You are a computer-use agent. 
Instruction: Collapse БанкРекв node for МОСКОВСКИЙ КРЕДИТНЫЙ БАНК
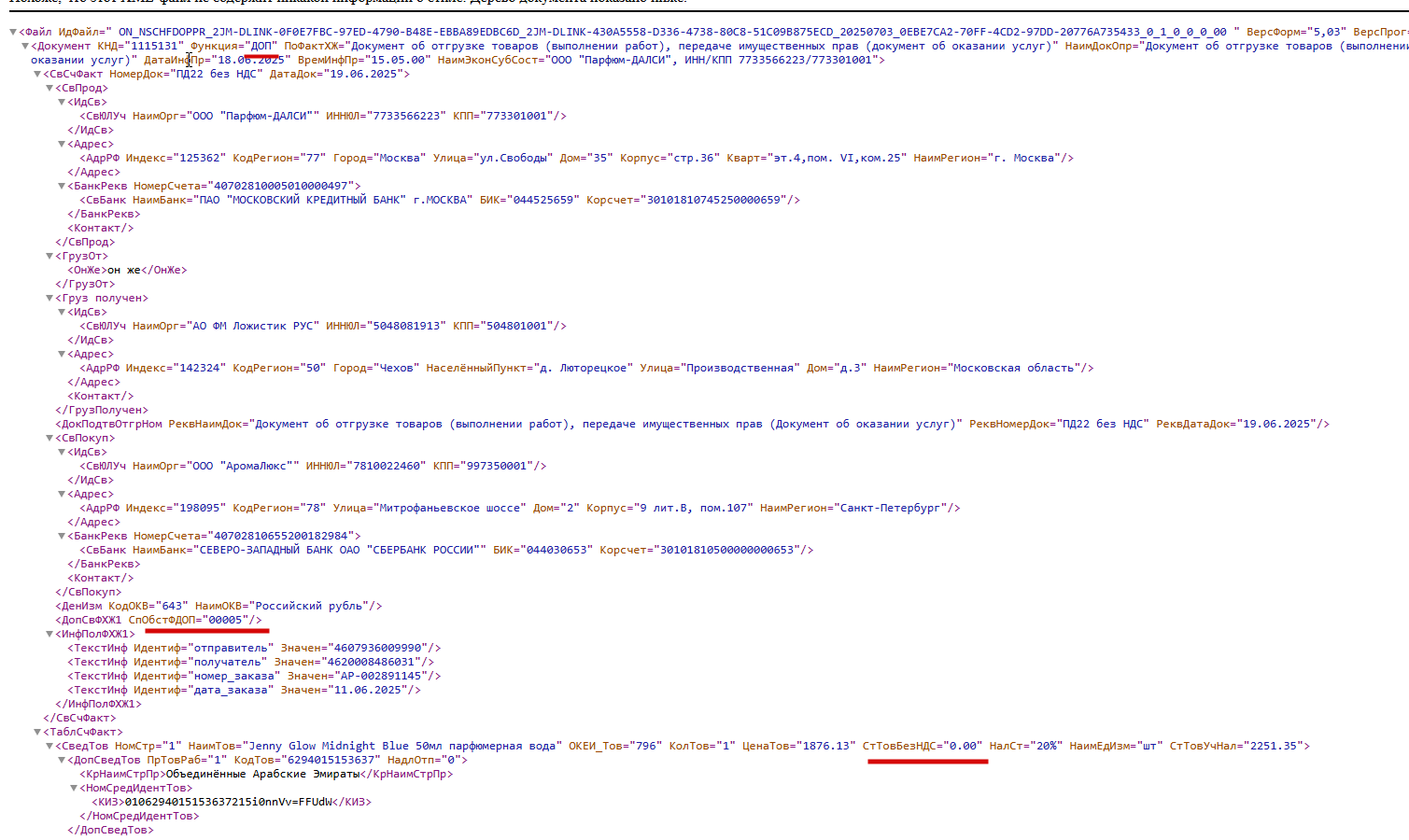pos(62,186)
